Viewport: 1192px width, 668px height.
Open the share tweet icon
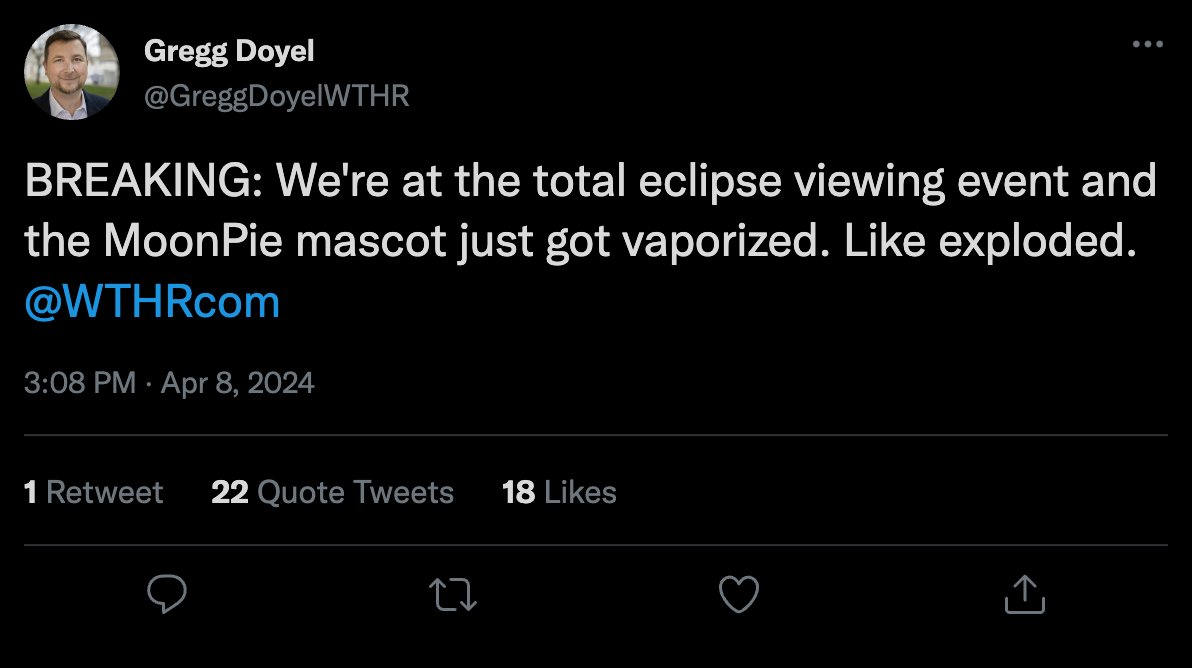point(1025,593)
